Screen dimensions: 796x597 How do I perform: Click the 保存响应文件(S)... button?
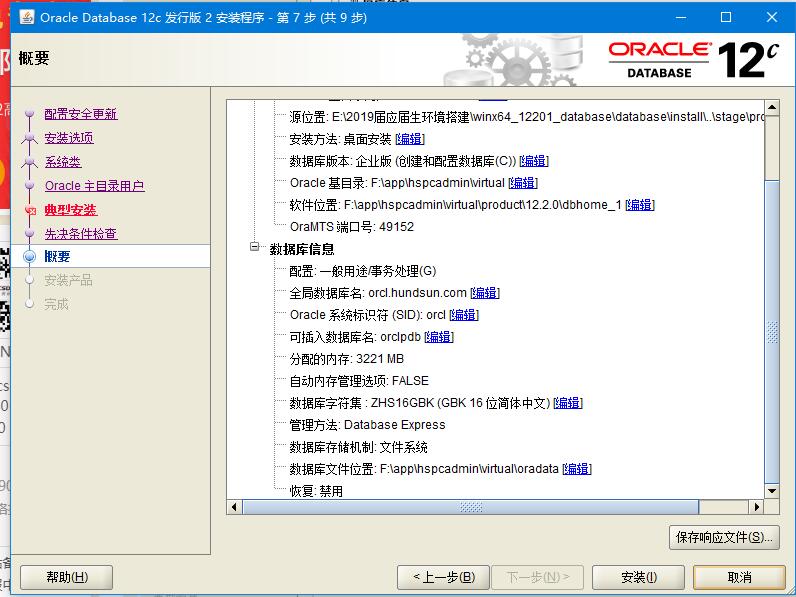(724, 537)
